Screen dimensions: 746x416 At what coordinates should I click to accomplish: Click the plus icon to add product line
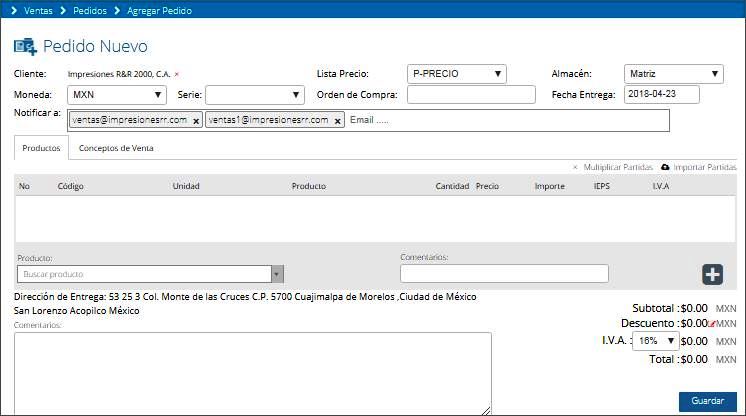coord(712,275)
